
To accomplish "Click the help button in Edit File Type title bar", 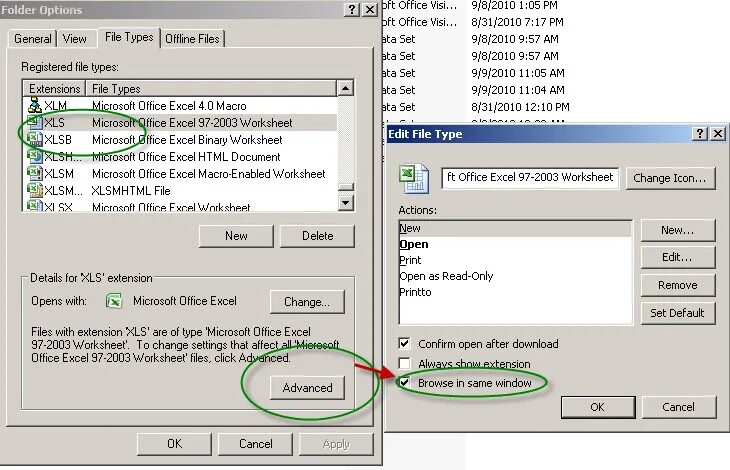I will tap(700, 134).
